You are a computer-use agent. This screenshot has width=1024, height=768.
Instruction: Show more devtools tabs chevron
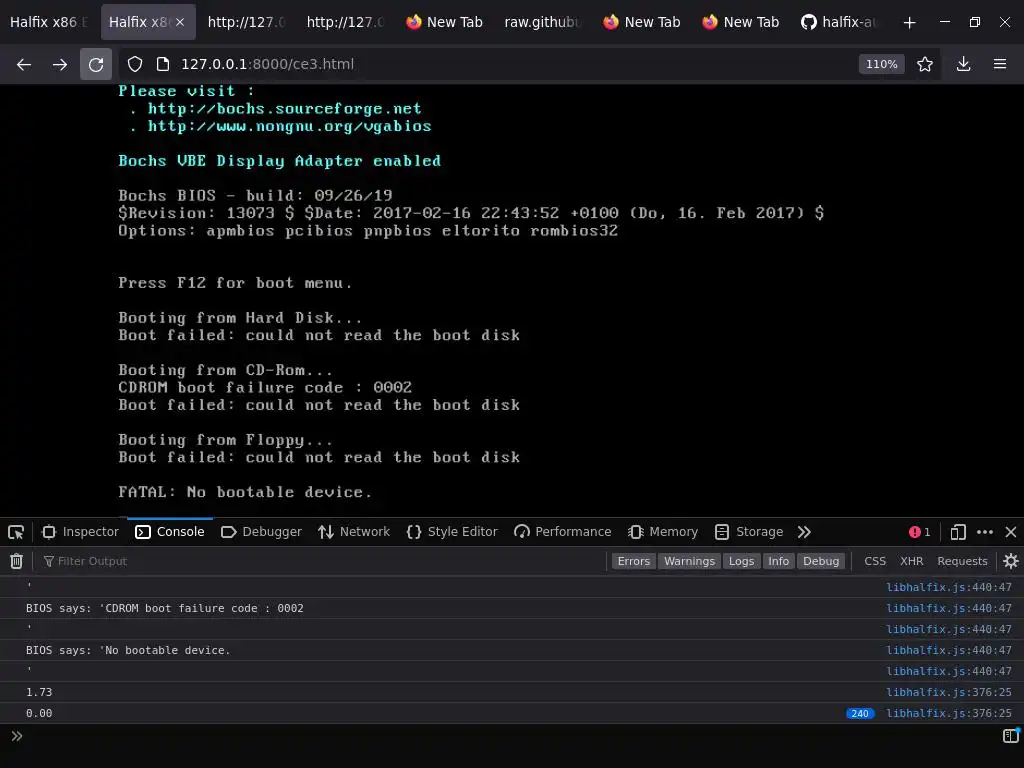click(804, 532)
